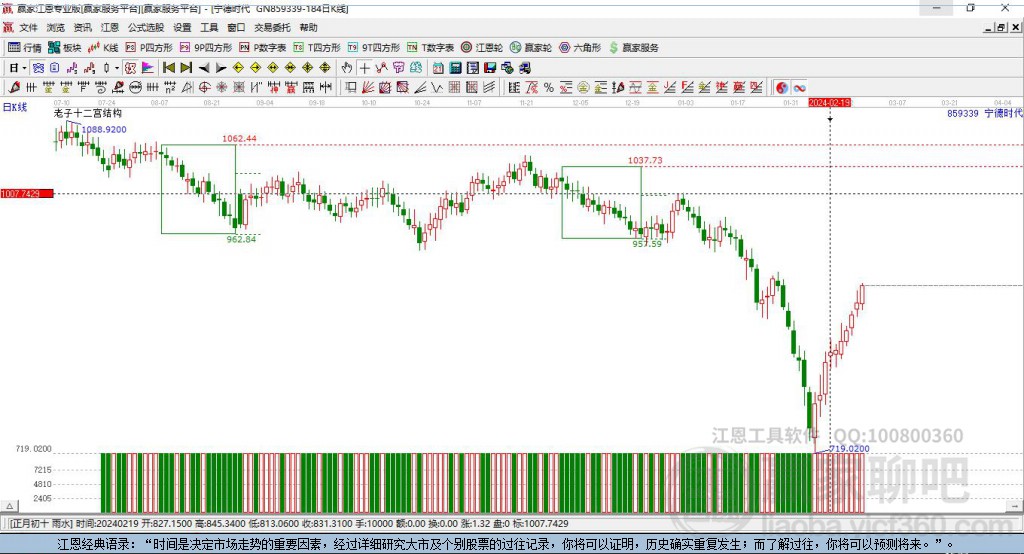Click the red price label 1007.7429
The height and width of the screenshot is (554, 1024).
[x=27, y=194]
